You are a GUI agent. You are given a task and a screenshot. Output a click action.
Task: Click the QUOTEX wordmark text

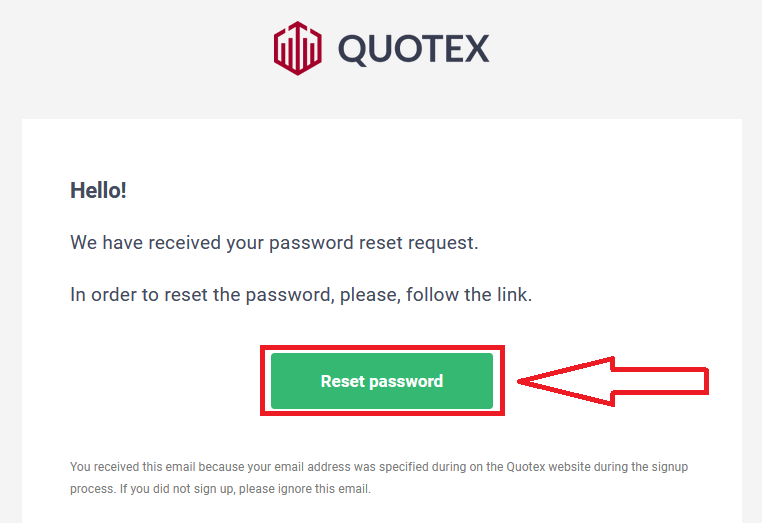[413, 48]
